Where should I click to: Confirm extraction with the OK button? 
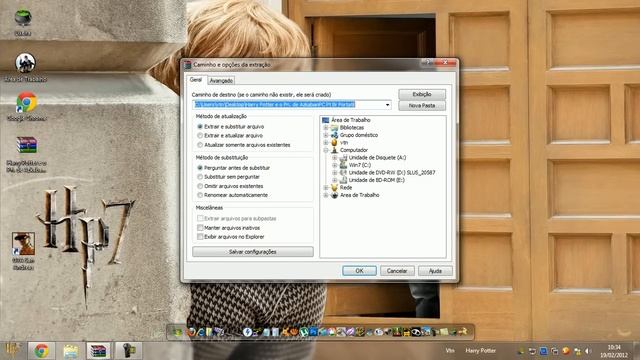tap(359, 271)
